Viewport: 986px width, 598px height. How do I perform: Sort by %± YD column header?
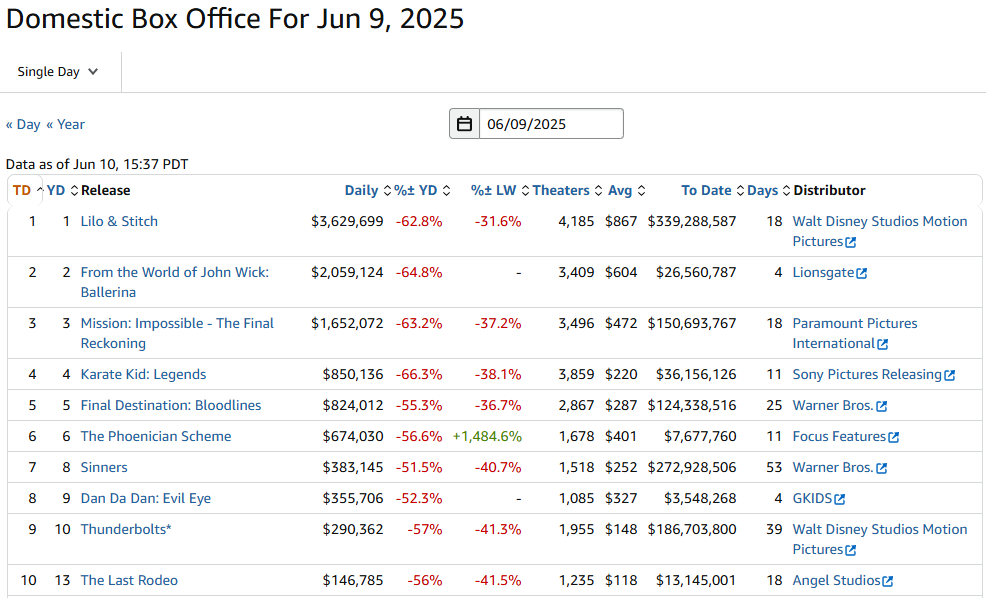pyautogui.click(x=423, y=191)
